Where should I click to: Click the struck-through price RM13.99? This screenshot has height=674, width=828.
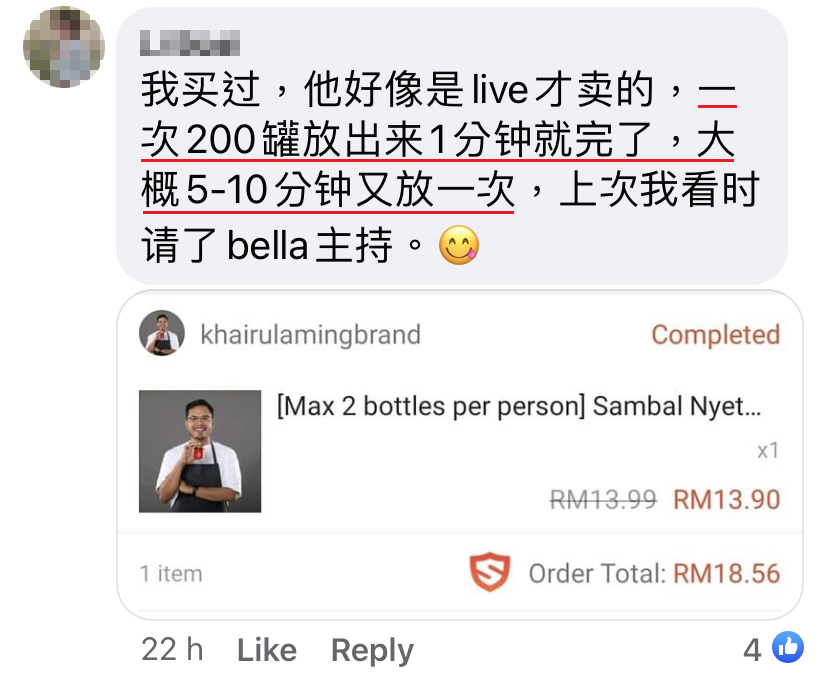[x=603, y=500]
